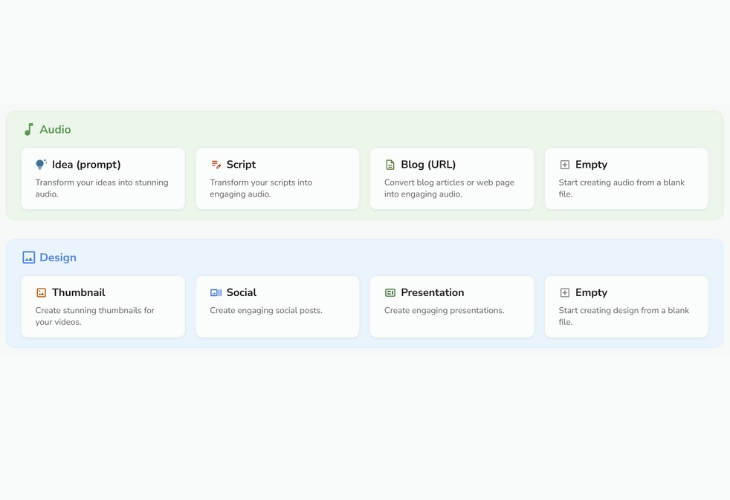730x500 pixels.
Task: Click the blue Social card icon
Action: tap(216, 292)
